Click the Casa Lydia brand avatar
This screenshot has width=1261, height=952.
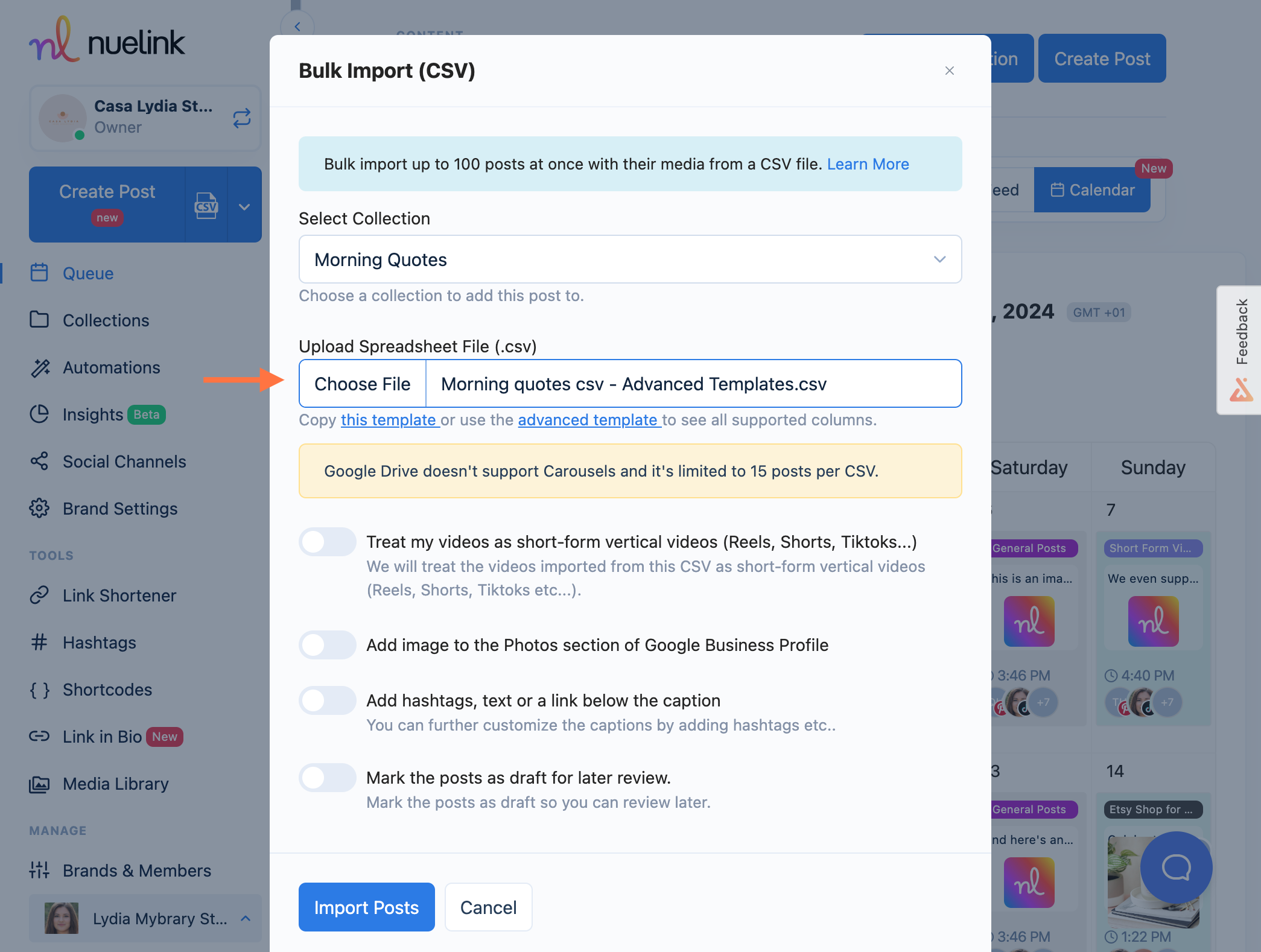click(x=62, y=118)
